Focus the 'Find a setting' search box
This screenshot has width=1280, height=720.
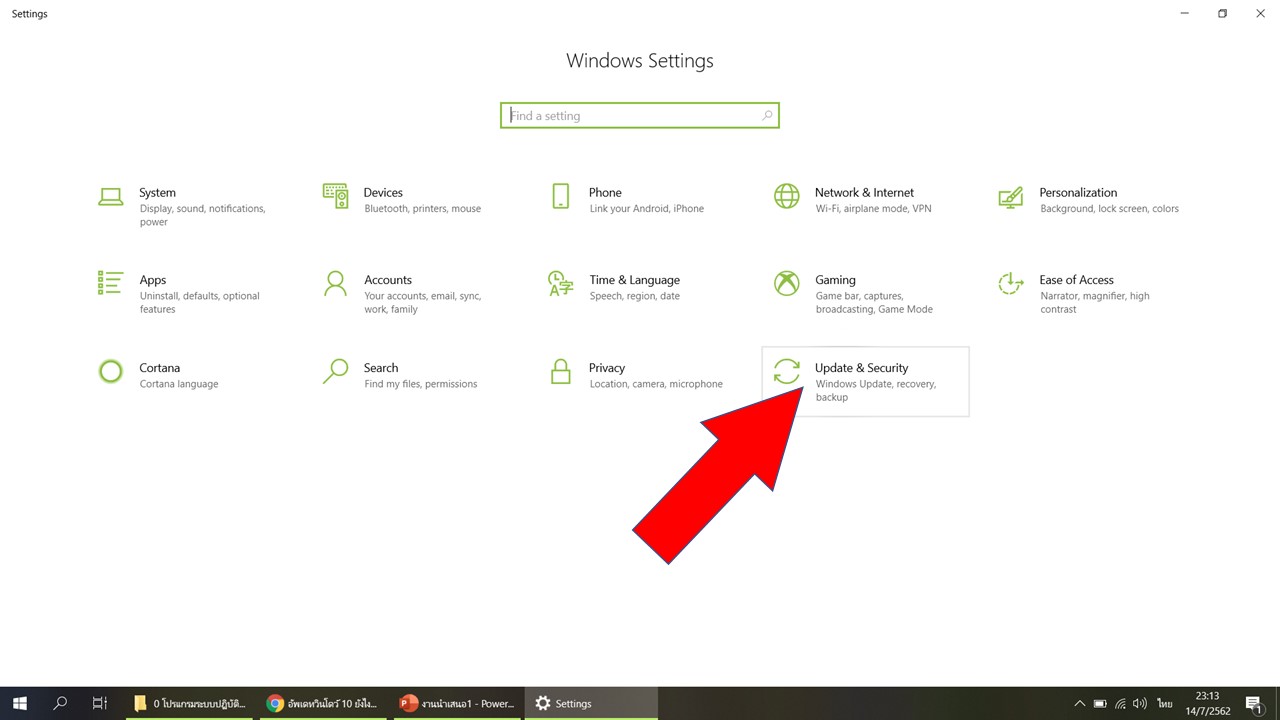pyautogui.click(x=640, y=116)
